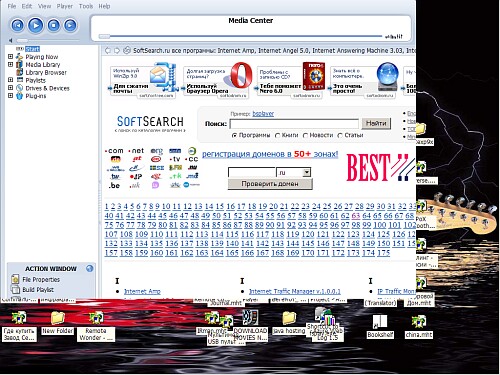Select the Новости radio button
This screenshot has width=500, height=375.
click(x=305, y=135)
